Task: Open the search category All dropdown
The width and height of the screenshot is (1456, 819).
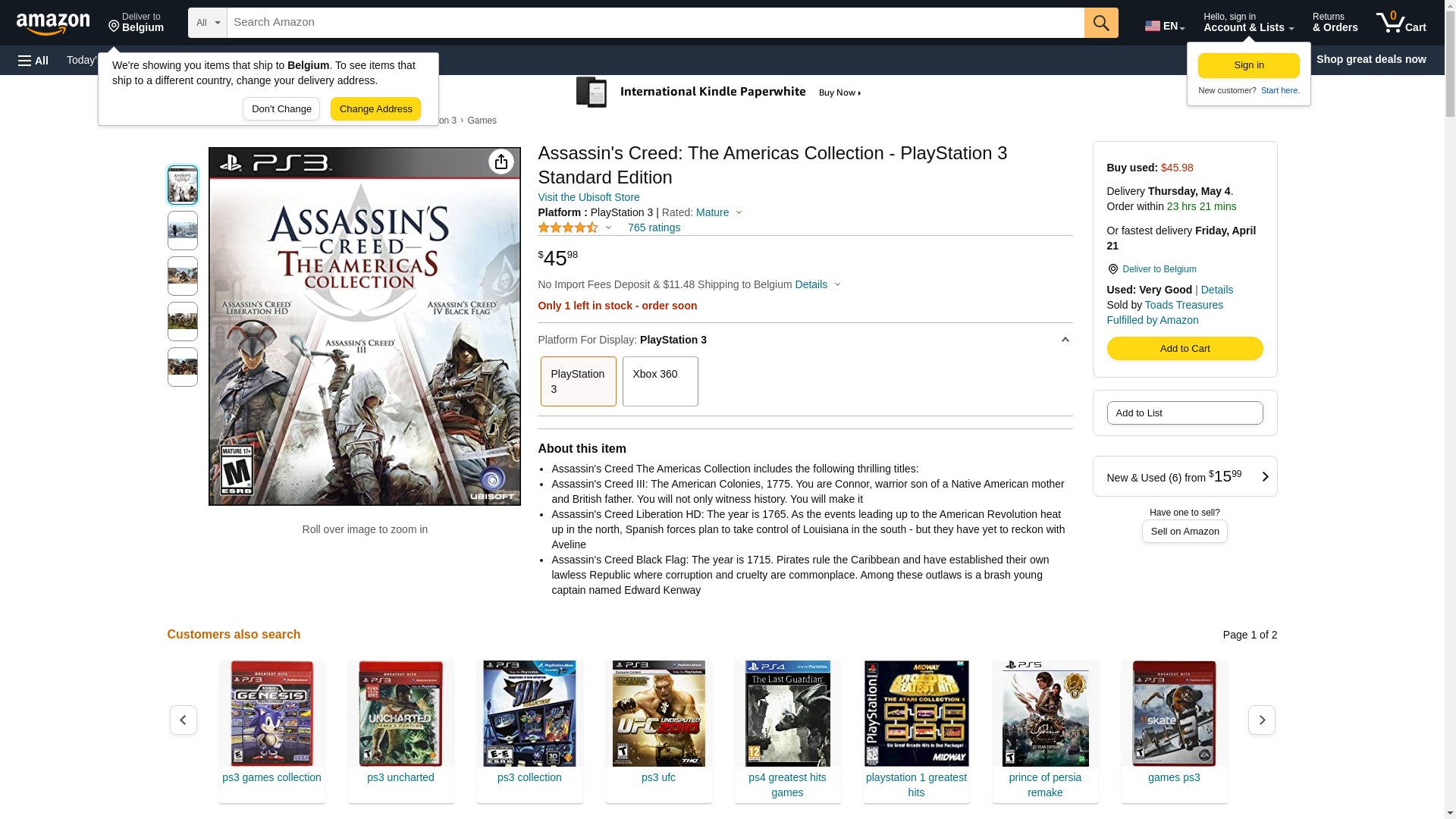Action: coord(207,23)
